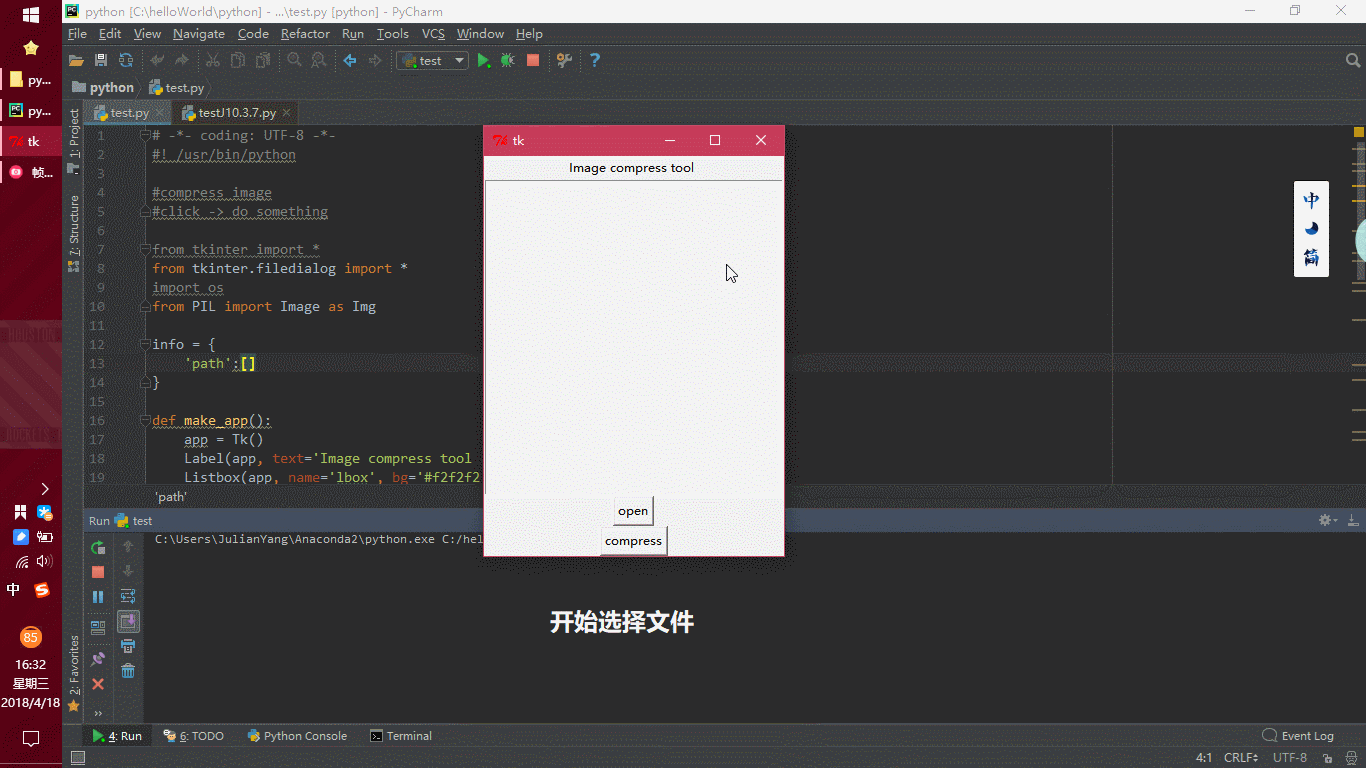Viewport: 1366px width, 768px height.
Task: Start debugging with the bug icon
Action: [x=507, y=60]
